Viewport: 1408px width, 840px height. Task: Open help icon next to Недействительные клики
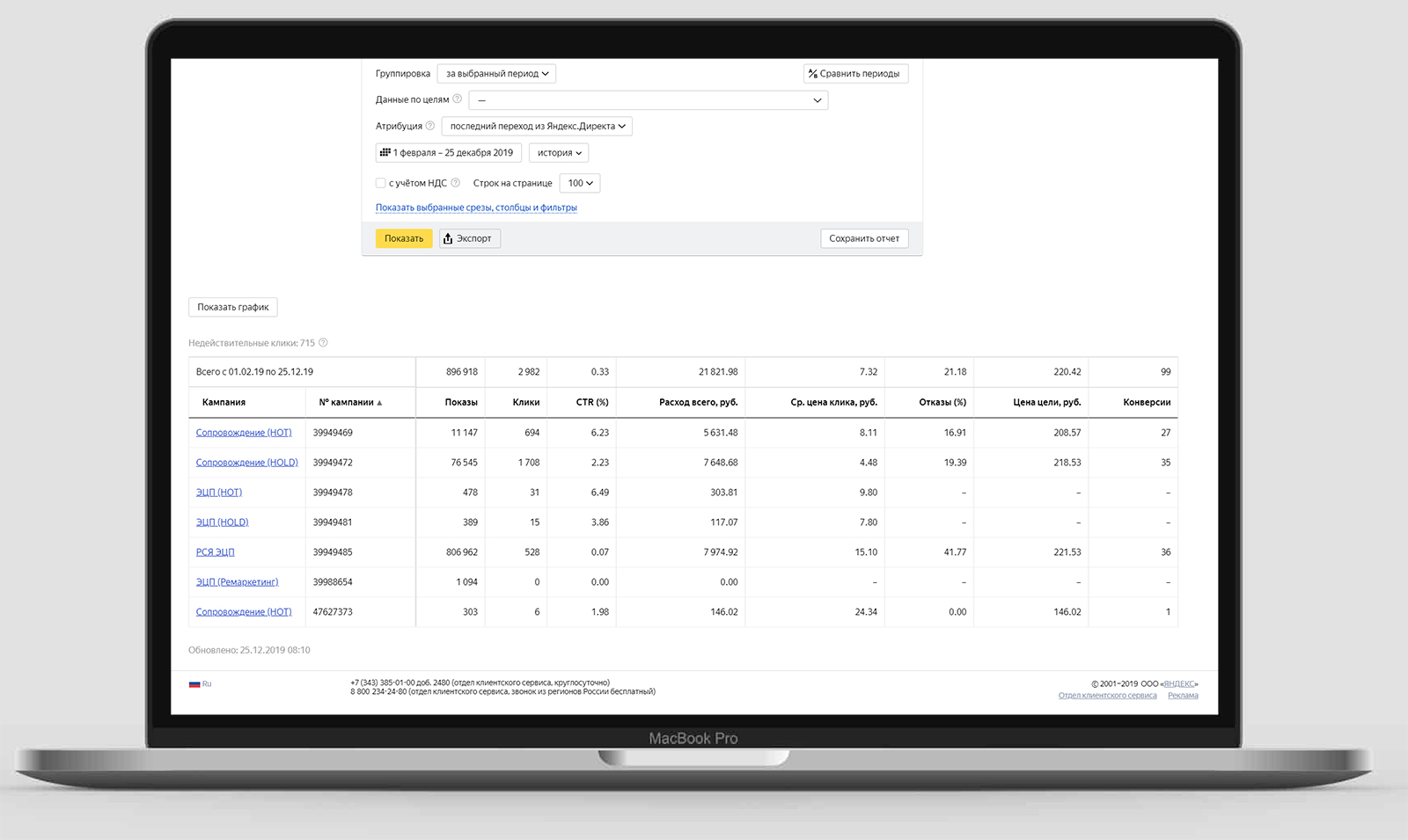coord(323,343)
